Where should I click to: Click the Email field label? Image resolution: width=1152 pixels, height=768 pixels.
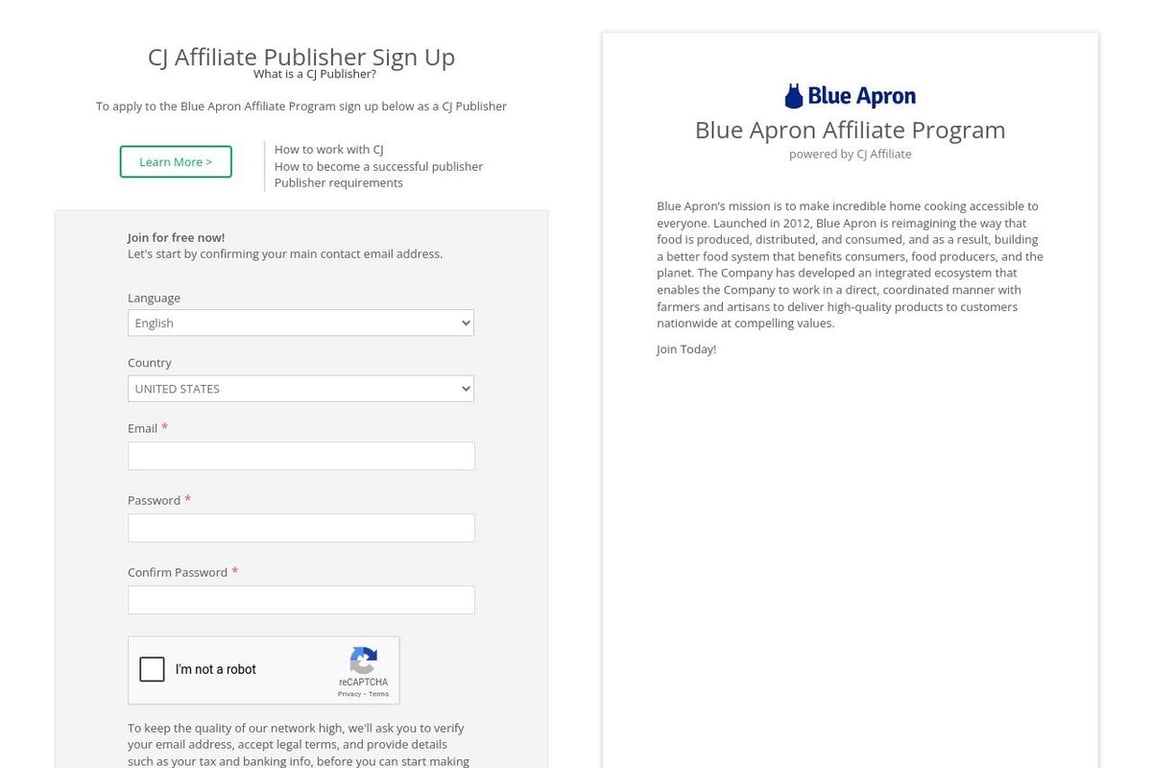143,428
